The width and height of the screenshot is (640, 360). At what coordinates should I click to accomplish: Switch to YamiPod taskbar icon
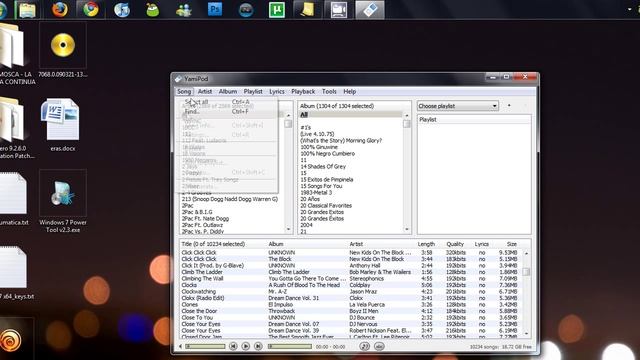click(x=370, y=9)
